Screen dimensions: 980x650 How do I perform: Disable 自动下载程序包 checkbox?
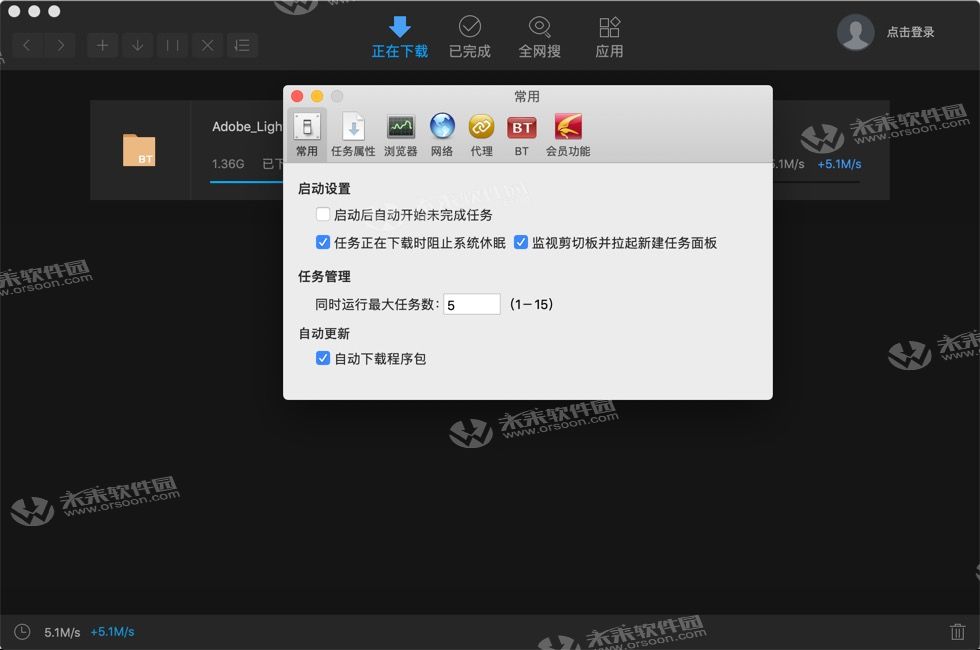coord(322,358)
